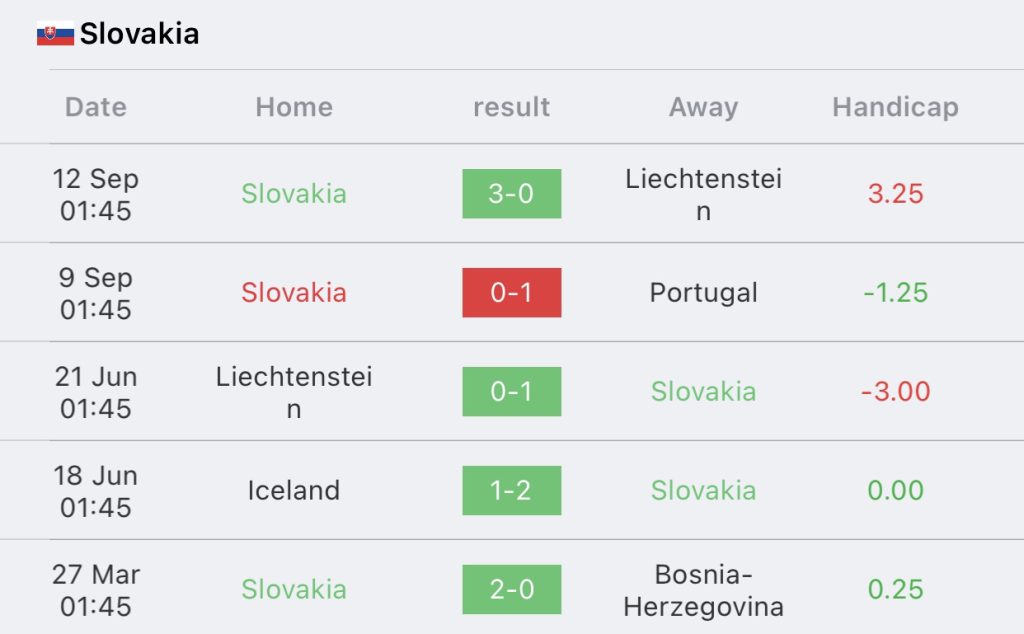This screenshot has width=1024, height=634.
Task: Select Portugal as away team
Action: click(703, 293)
